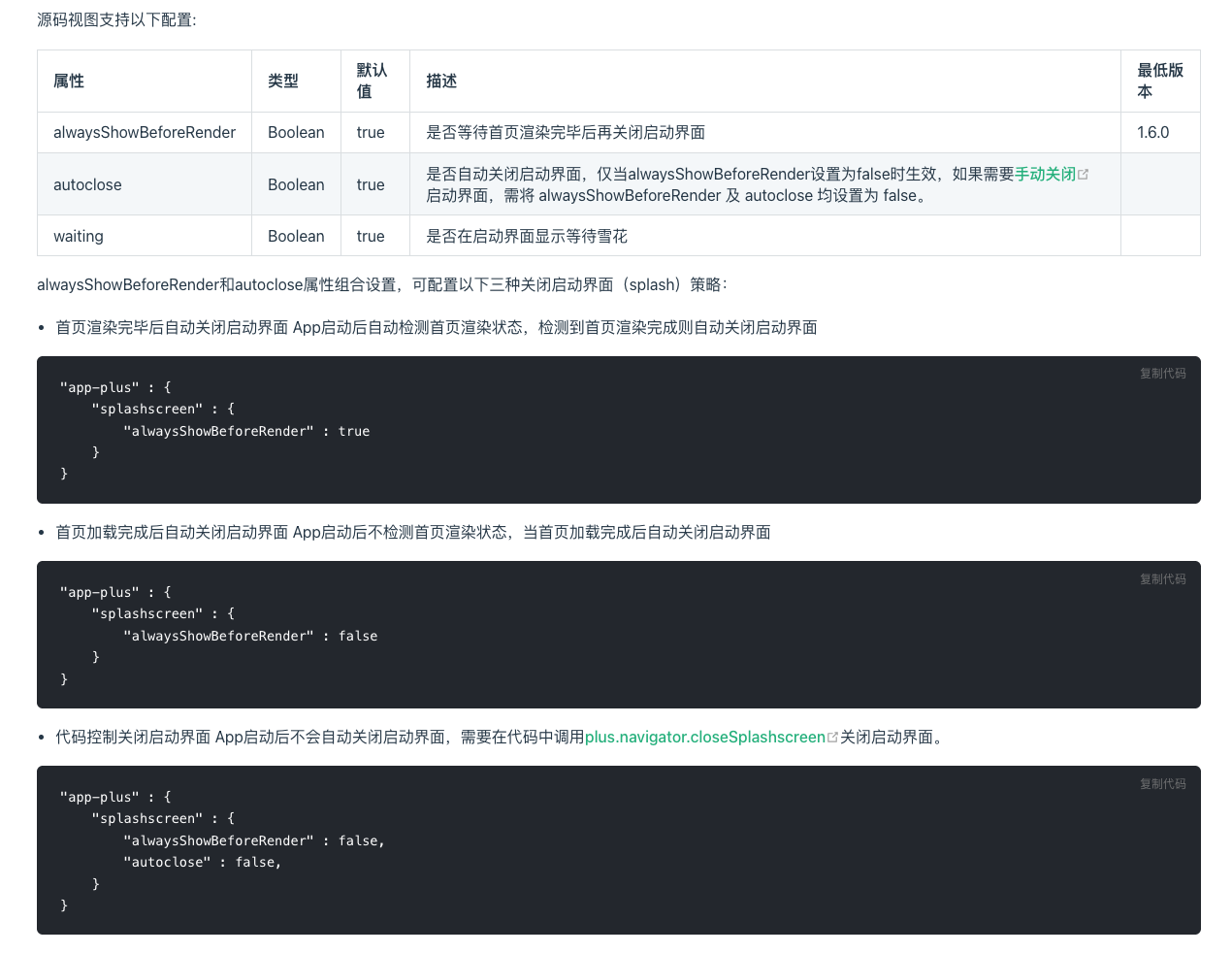Click the 默认值 column header
This screenshot has width=1232, height=954.
372,82
